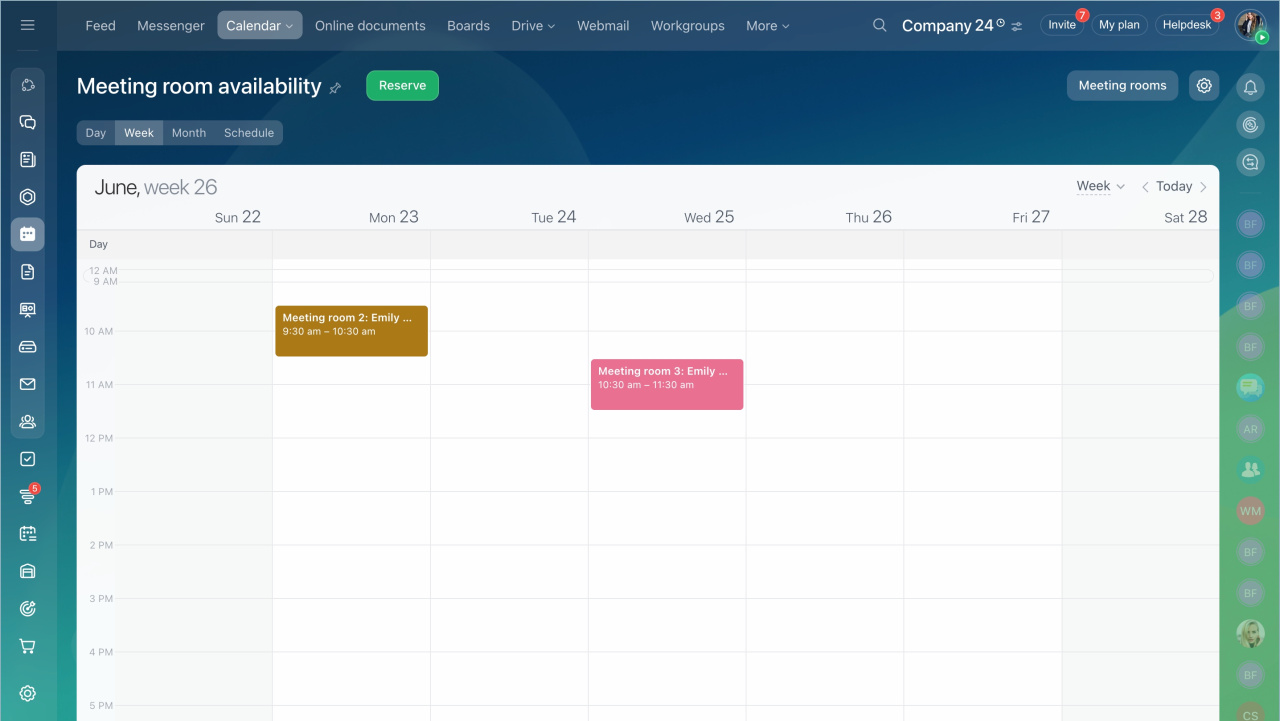Screen dimensions: 1280x721
Task: Expand the More menu dropdown
Action: tap(767, 26)
